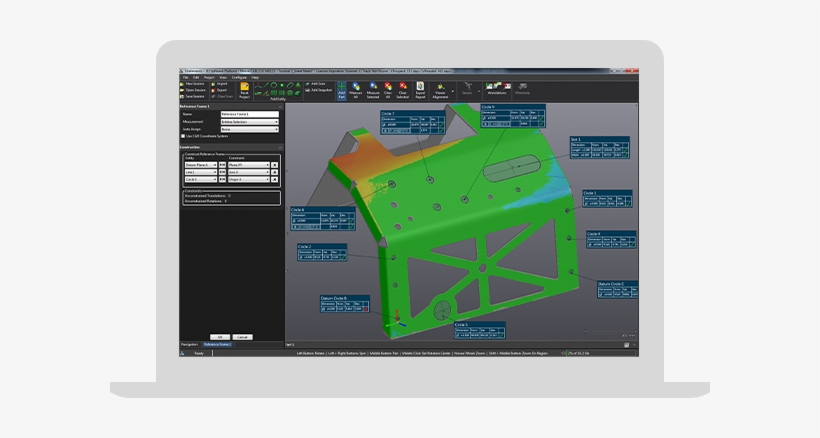The height and width of the screenshot is (438, 820).
Task: Click the OK button
Action: (x=220, y=337)
